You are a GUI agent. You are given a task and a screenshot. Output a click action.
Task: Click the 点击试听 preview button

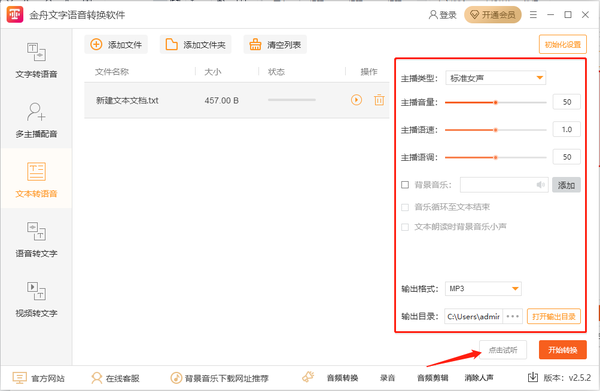503,350
